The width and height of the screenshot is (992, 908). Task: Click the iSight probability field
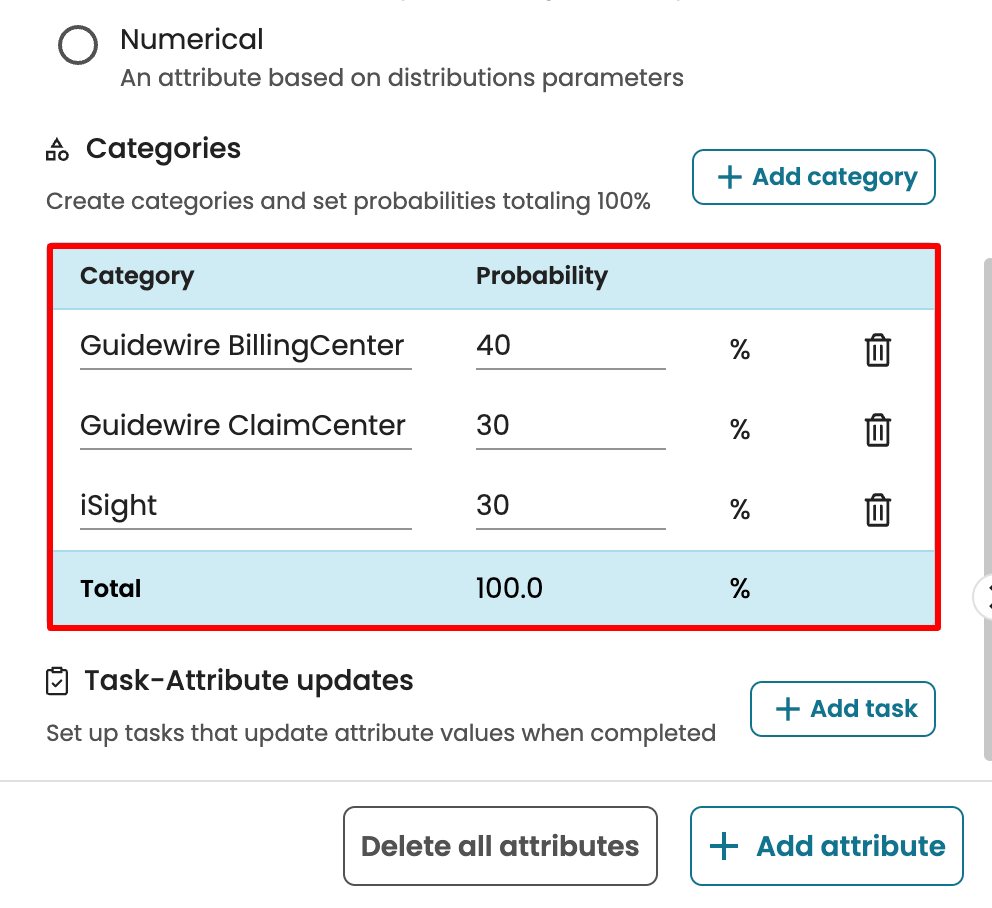click(x=570, y=507)
